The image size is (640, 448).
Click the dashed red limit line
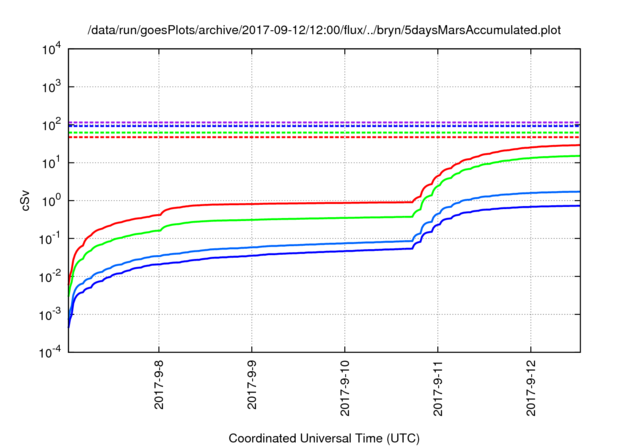pyautogui.click(x=324, y=138)
